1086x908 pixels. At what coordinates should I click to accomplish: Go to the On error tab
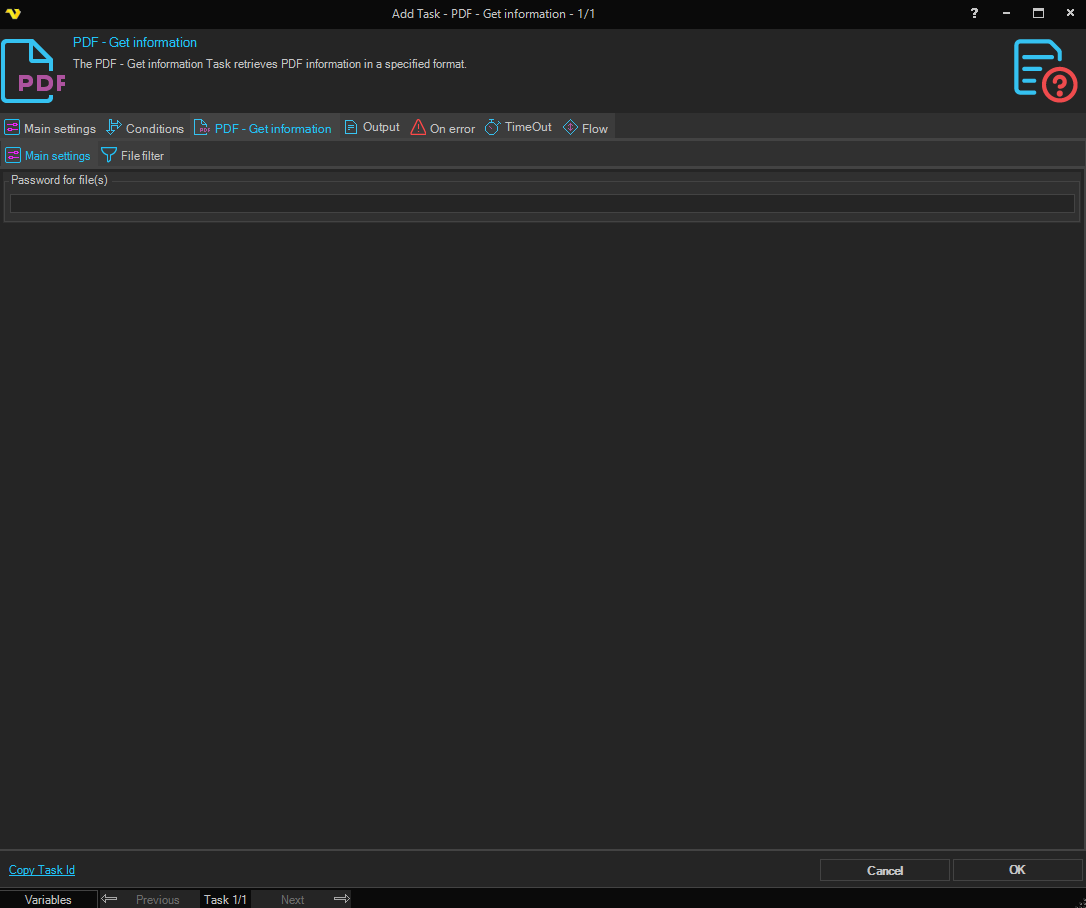(x=443, y=128)
